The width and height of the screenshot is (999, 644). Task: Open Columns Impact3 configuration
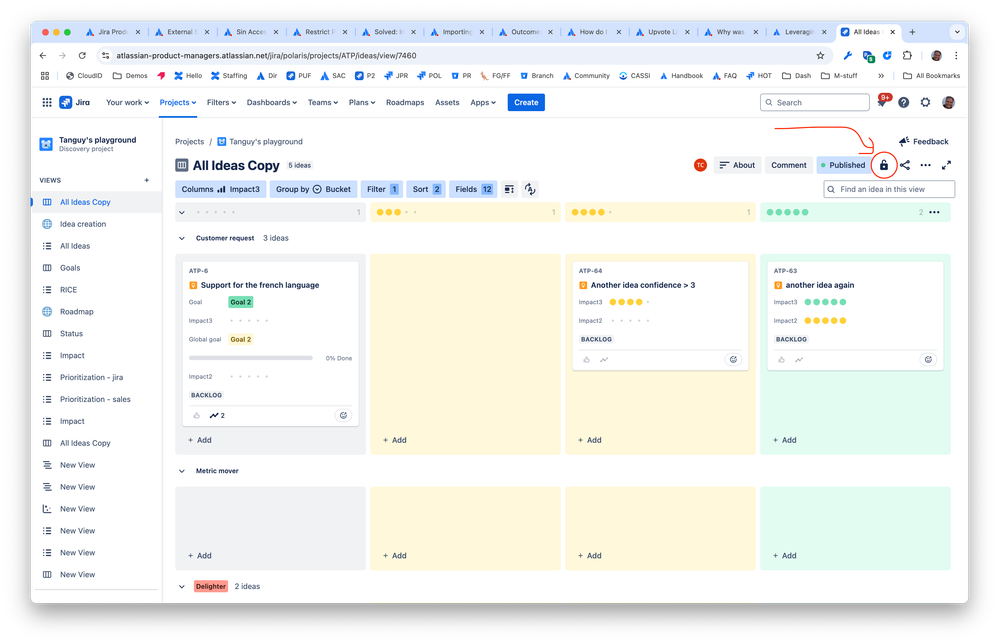click(220, 189)
